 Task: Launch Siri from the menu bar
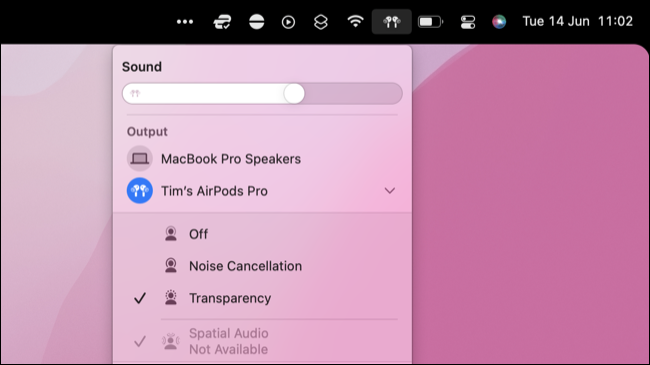(499, 22)
